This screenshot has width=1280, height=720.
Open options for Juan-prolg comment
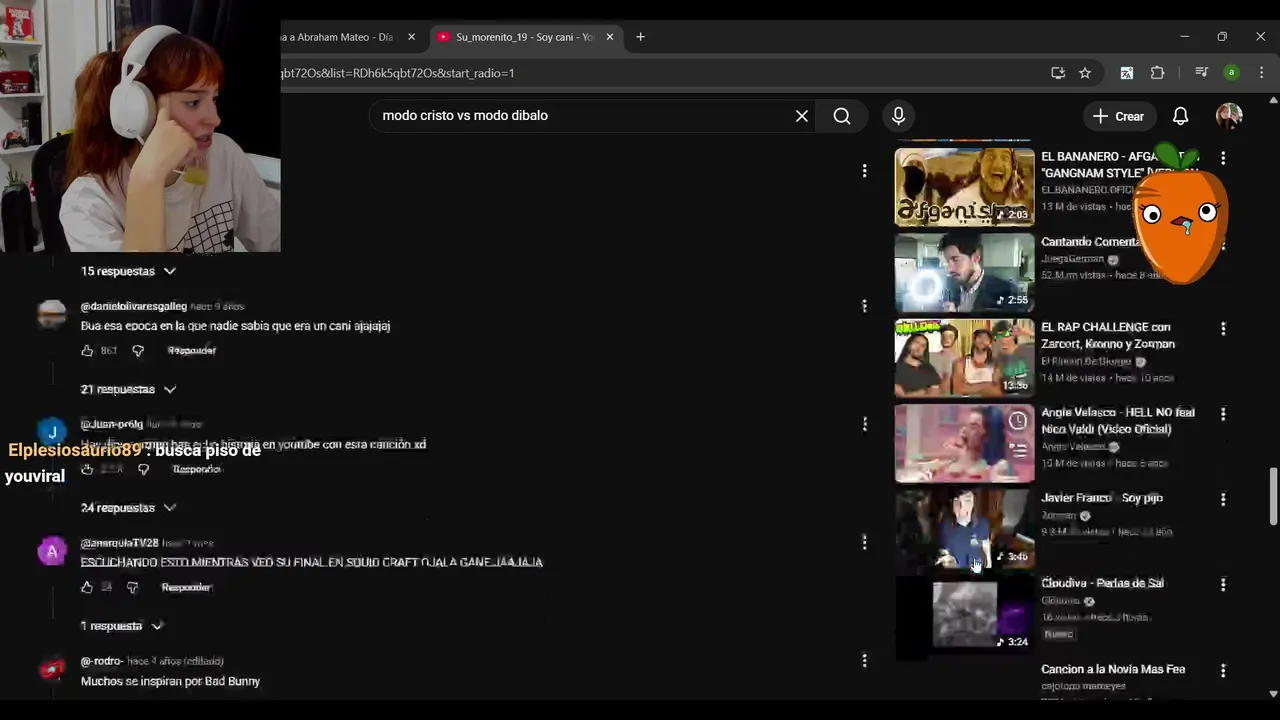tap(864, 424)
